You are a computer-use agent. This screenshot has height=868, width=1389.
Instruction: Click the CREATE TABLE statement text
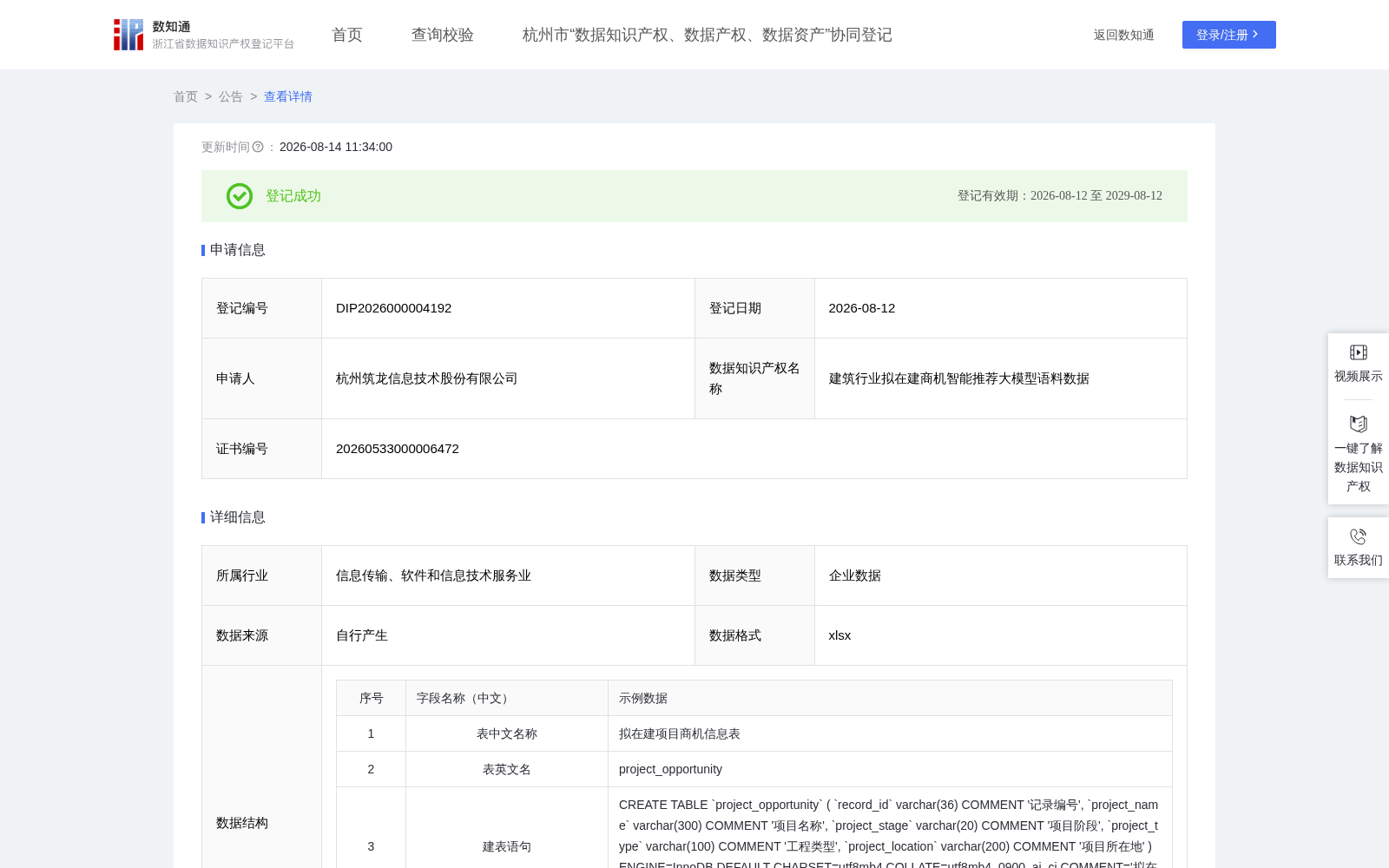[x=889, y=833]
